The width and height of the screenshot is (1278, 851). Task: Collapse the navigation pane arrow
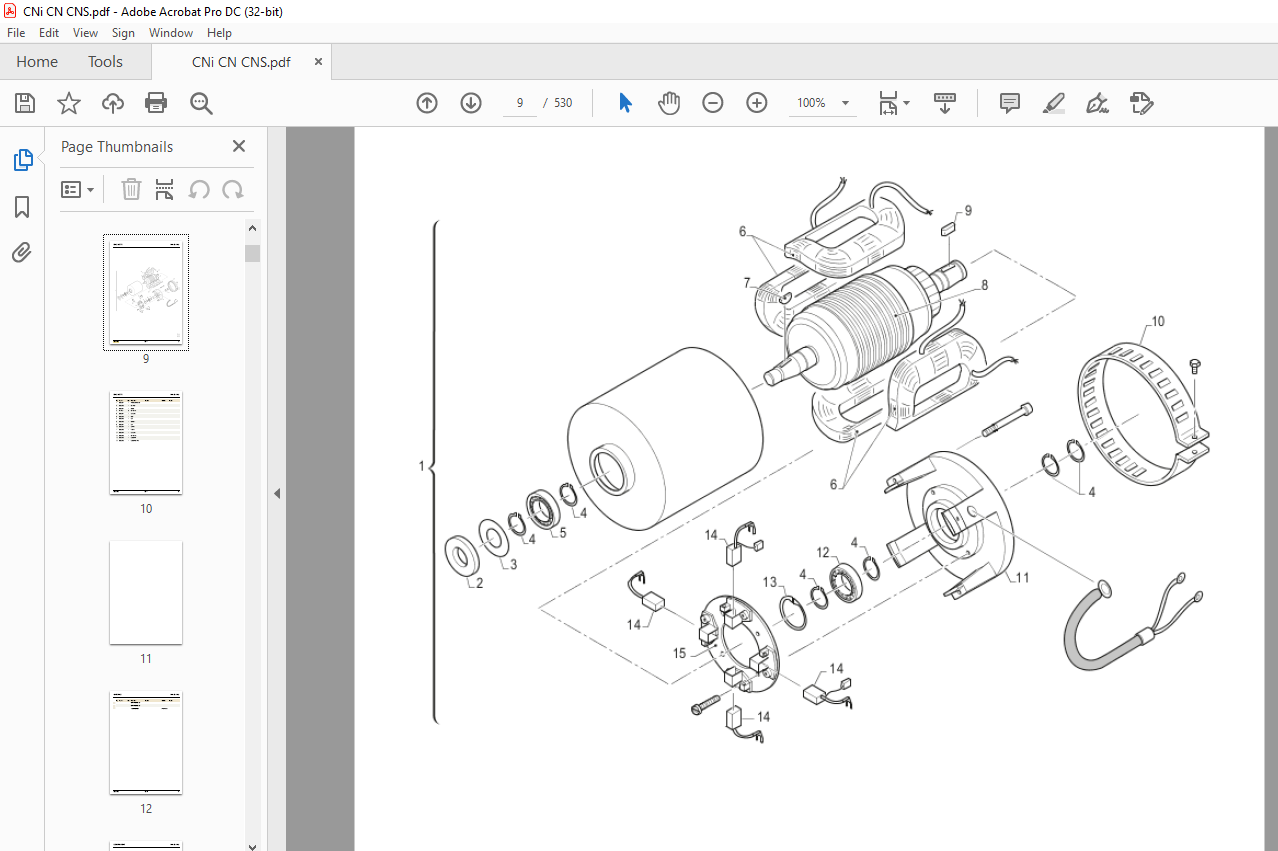tap(277, 493)
